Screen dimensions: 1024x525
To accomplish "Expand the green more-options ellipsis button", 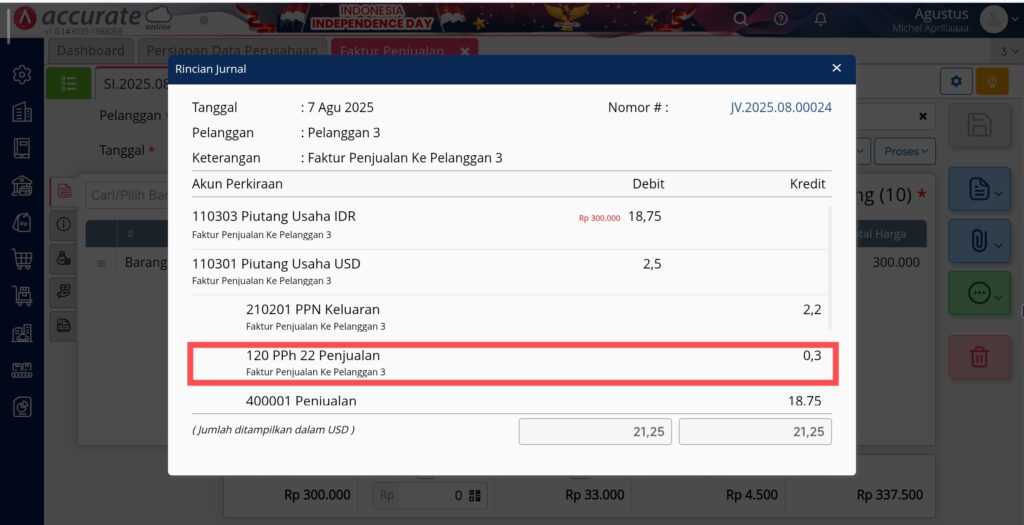I will (979, 293).
